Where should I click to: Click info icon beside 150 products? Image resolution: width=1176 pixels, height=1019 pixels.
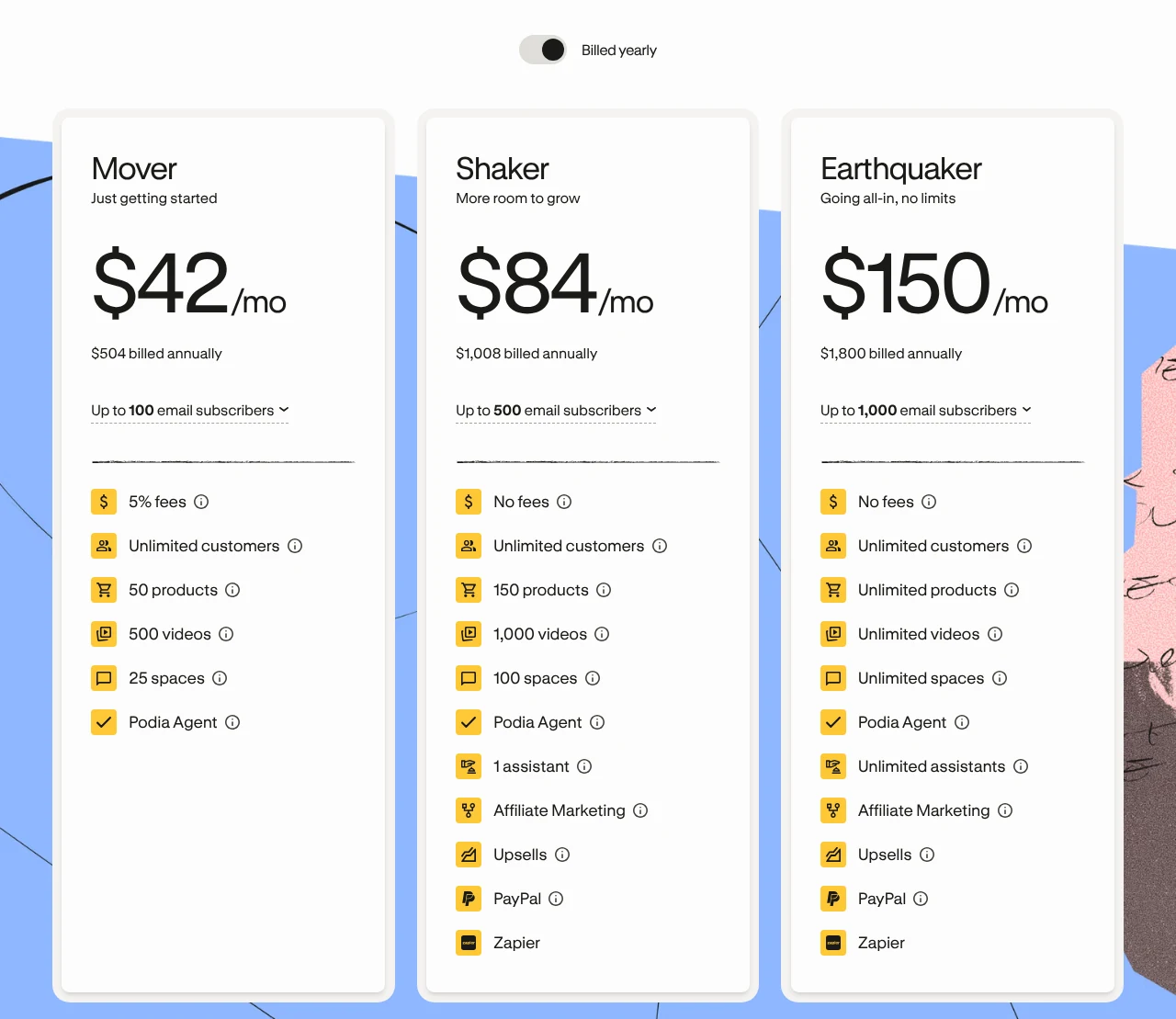pos(604,590)
